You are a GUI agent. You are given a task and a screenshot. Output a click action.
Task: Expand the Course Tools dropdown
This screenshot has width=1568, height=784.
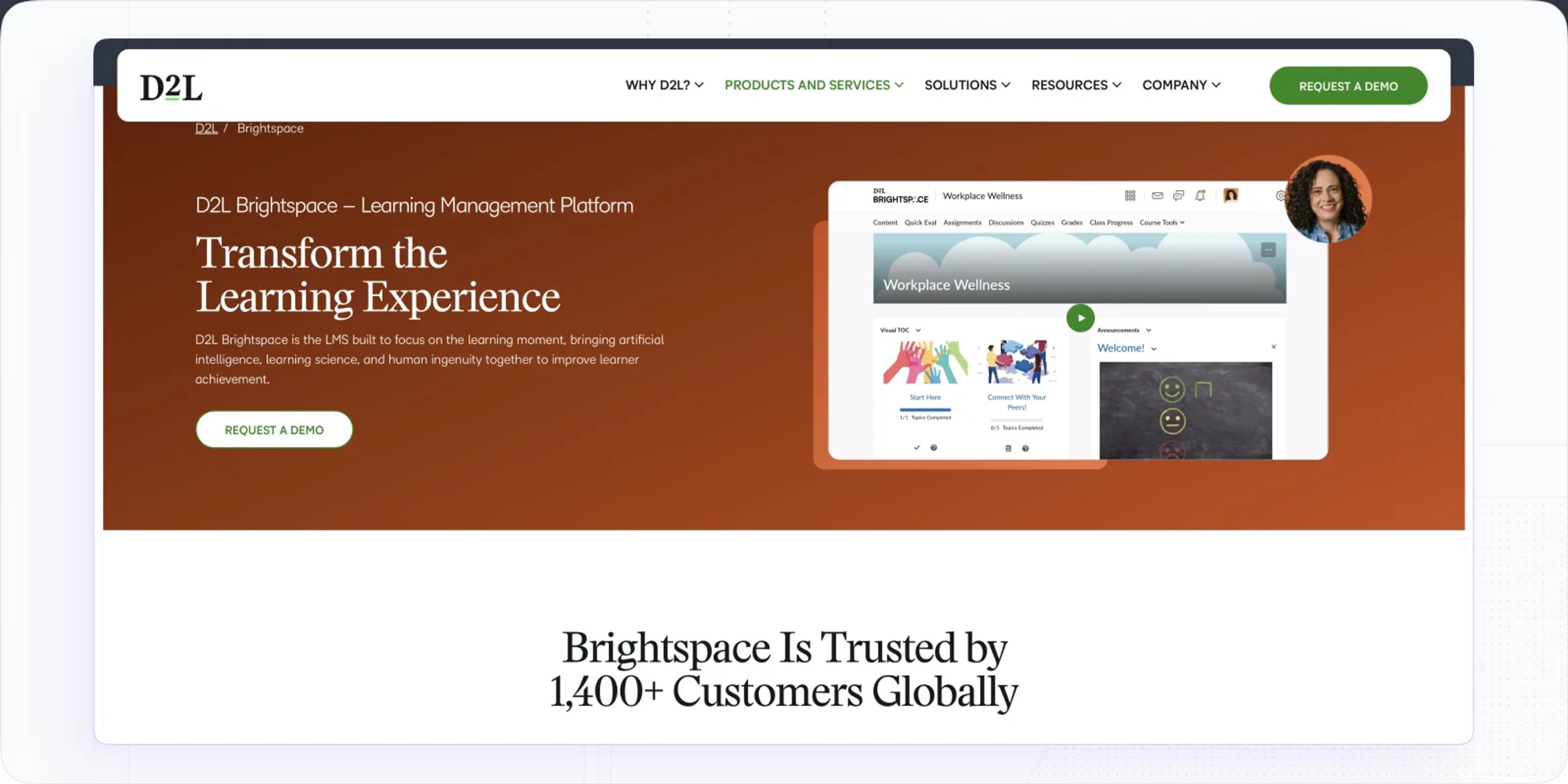[x=1162, y=223]
